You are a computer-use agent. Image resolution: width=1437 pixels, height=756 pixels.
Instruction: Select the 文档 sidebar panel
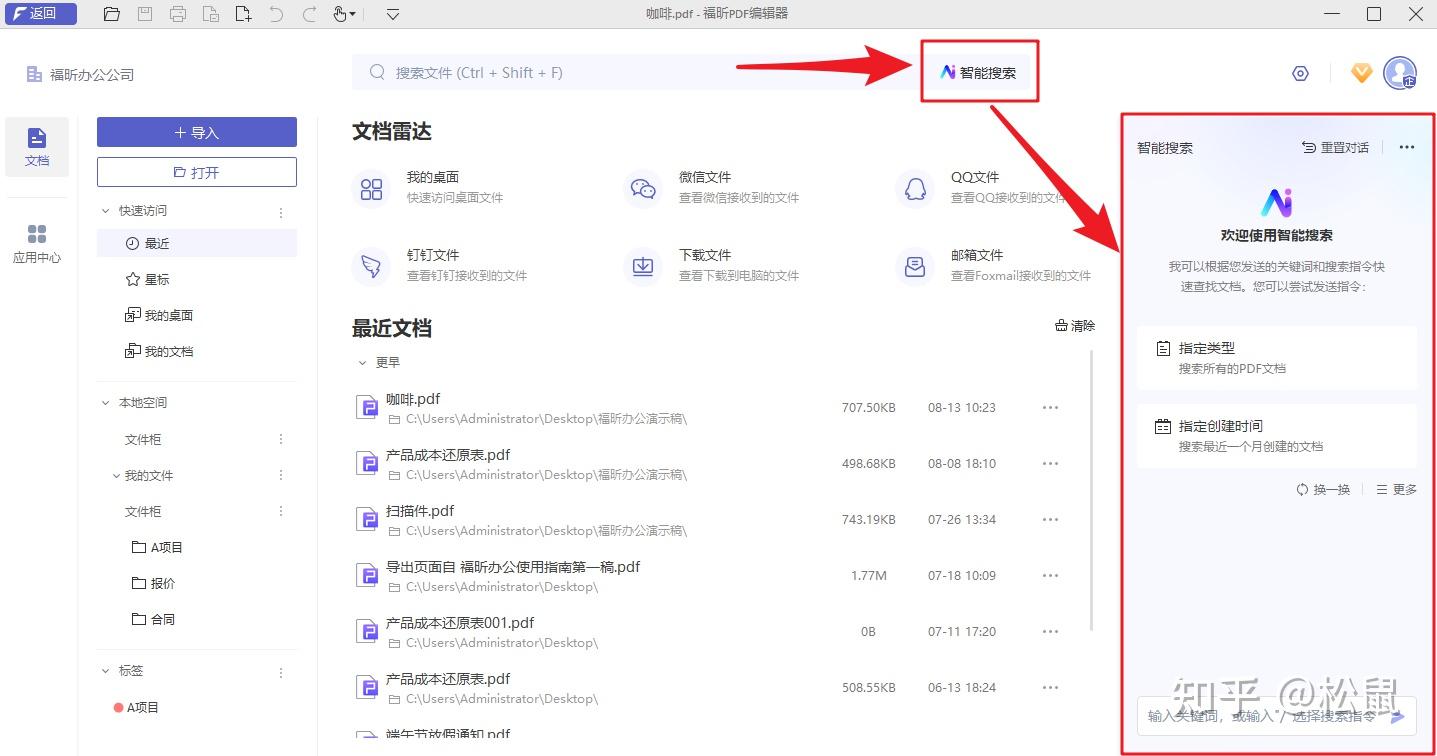37,146
